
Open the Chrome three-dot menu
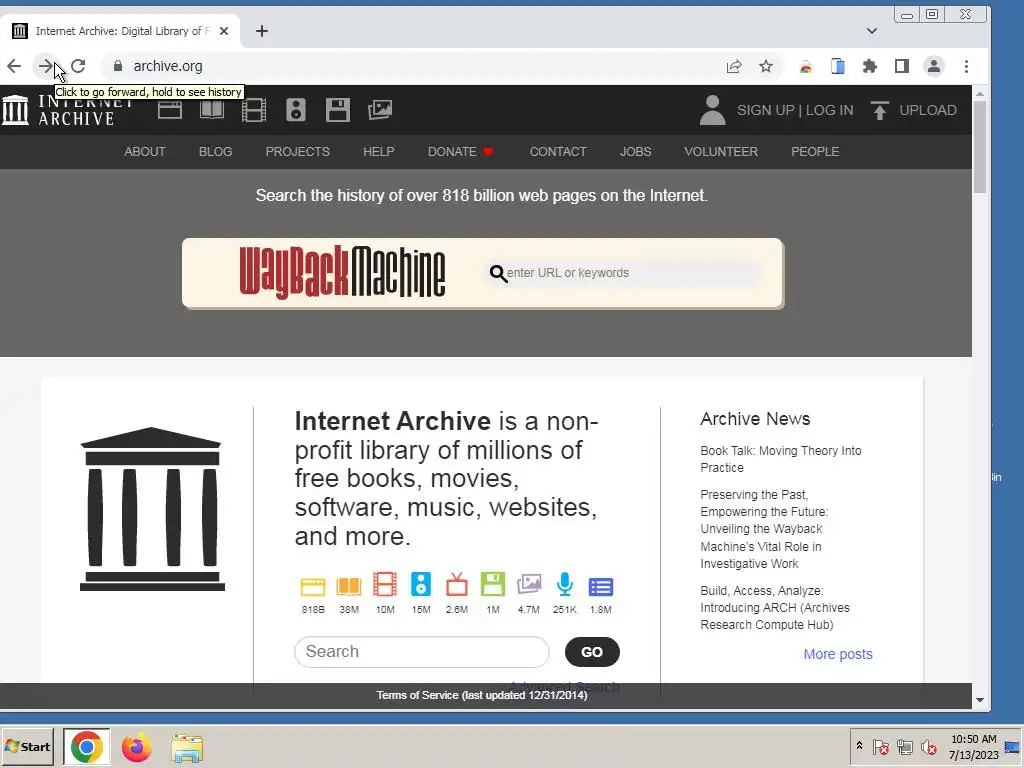[x=967, y=66]
